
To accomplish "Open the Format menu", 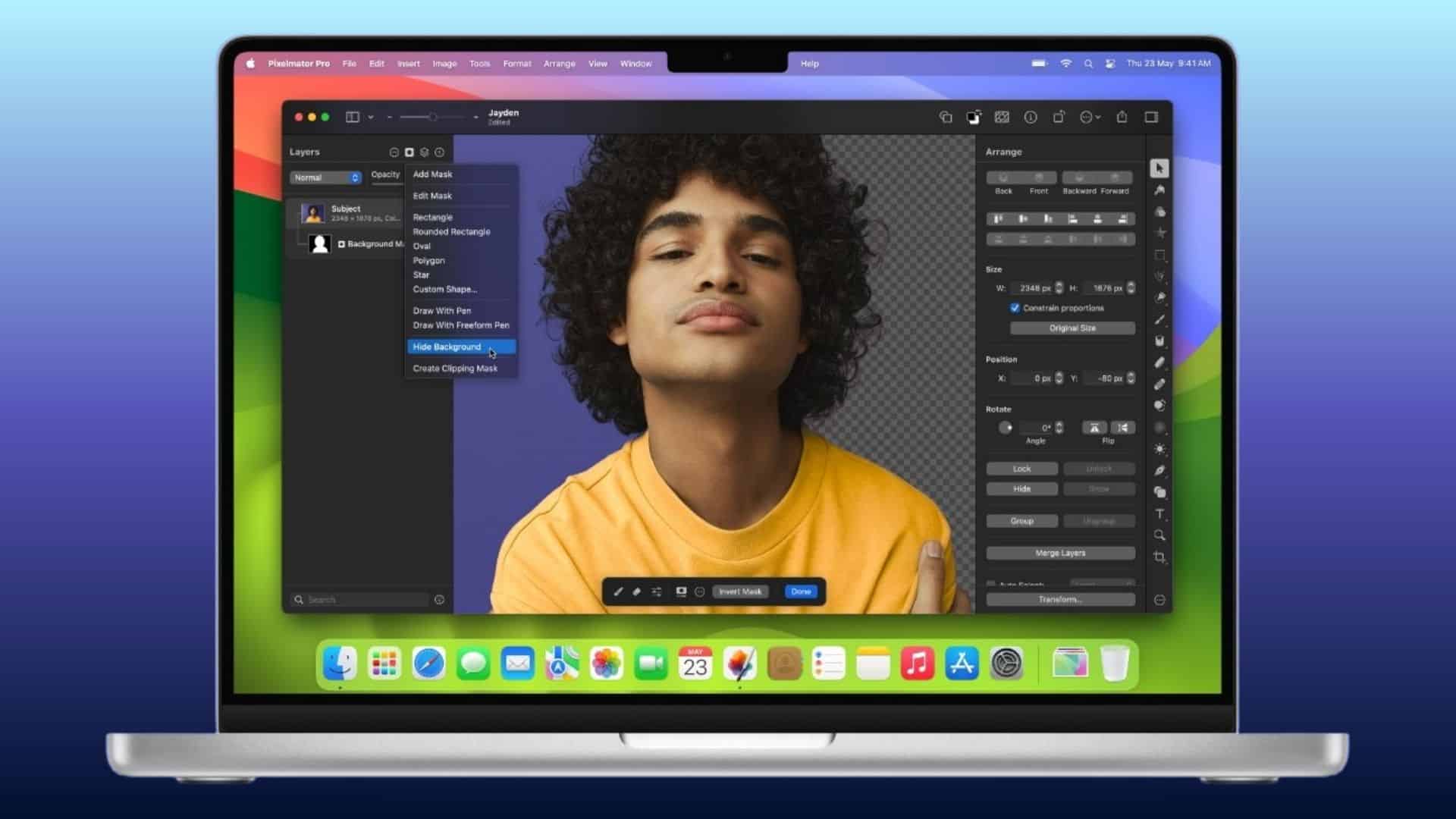I will (517, 64).
